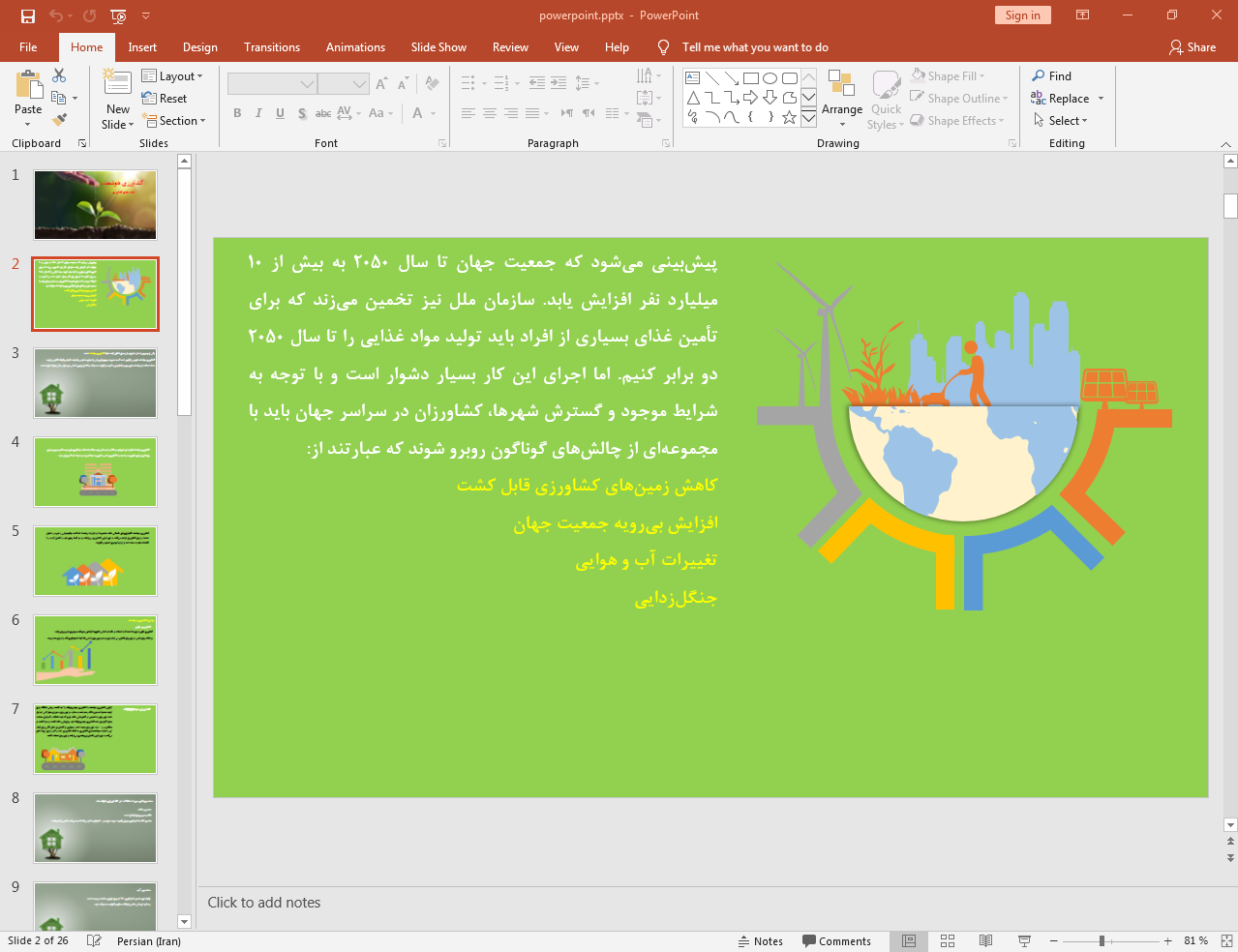Open the Layout dropdown
This screenshot has width=1238, height=952.
[x=172, y=75]
